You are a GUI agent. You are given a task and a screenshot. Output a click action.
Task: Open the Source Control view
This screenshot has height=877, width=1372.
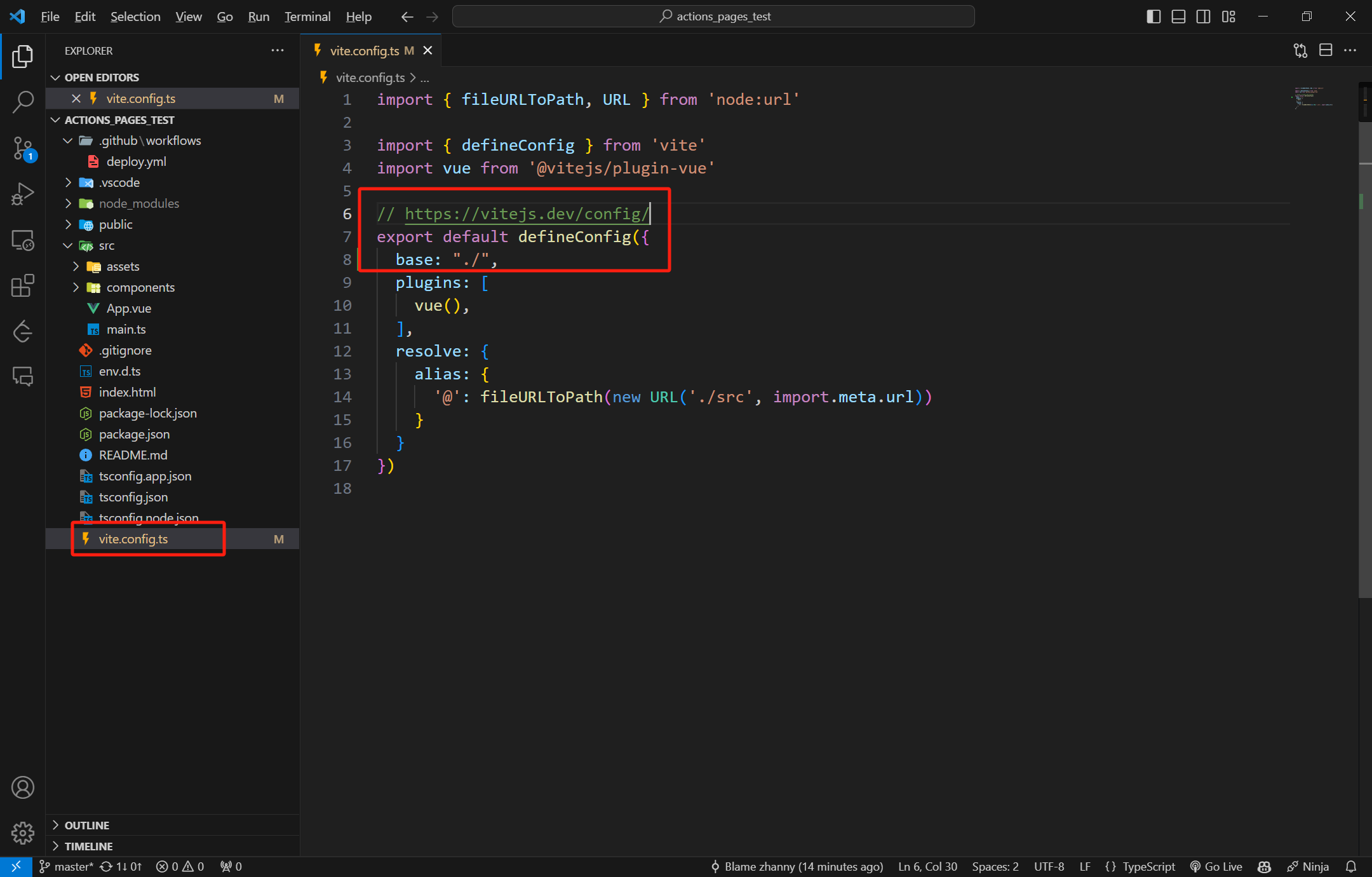point(23,148)
